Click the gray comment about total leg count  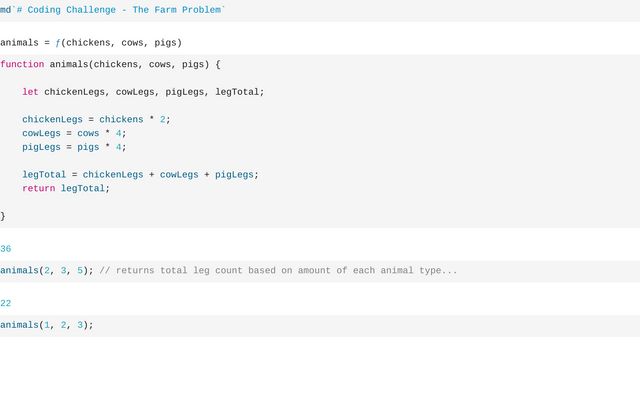tap(278, 271)
